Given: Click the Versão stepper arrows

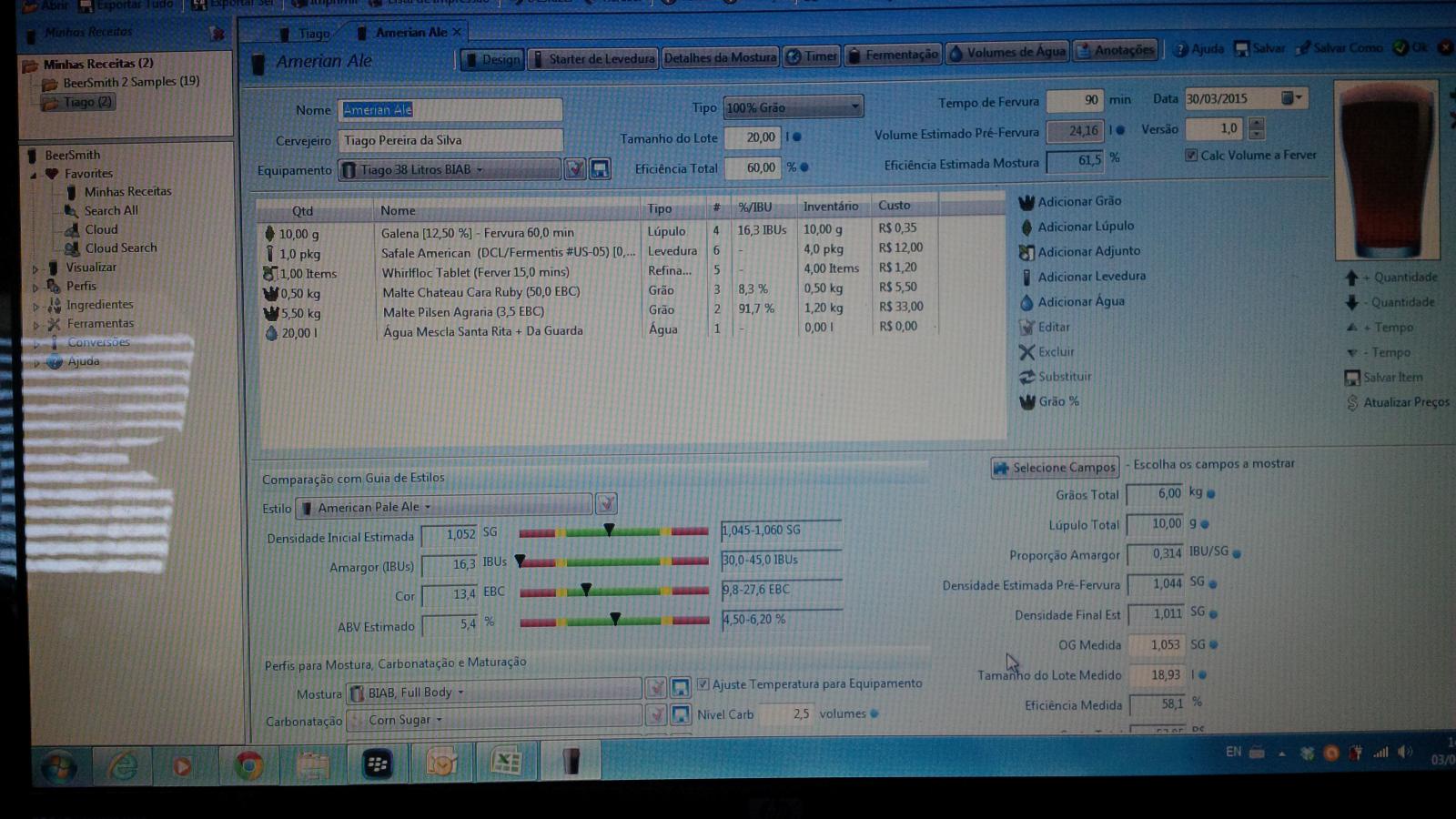Looking at the screenshot, I should click(1257, 128).
